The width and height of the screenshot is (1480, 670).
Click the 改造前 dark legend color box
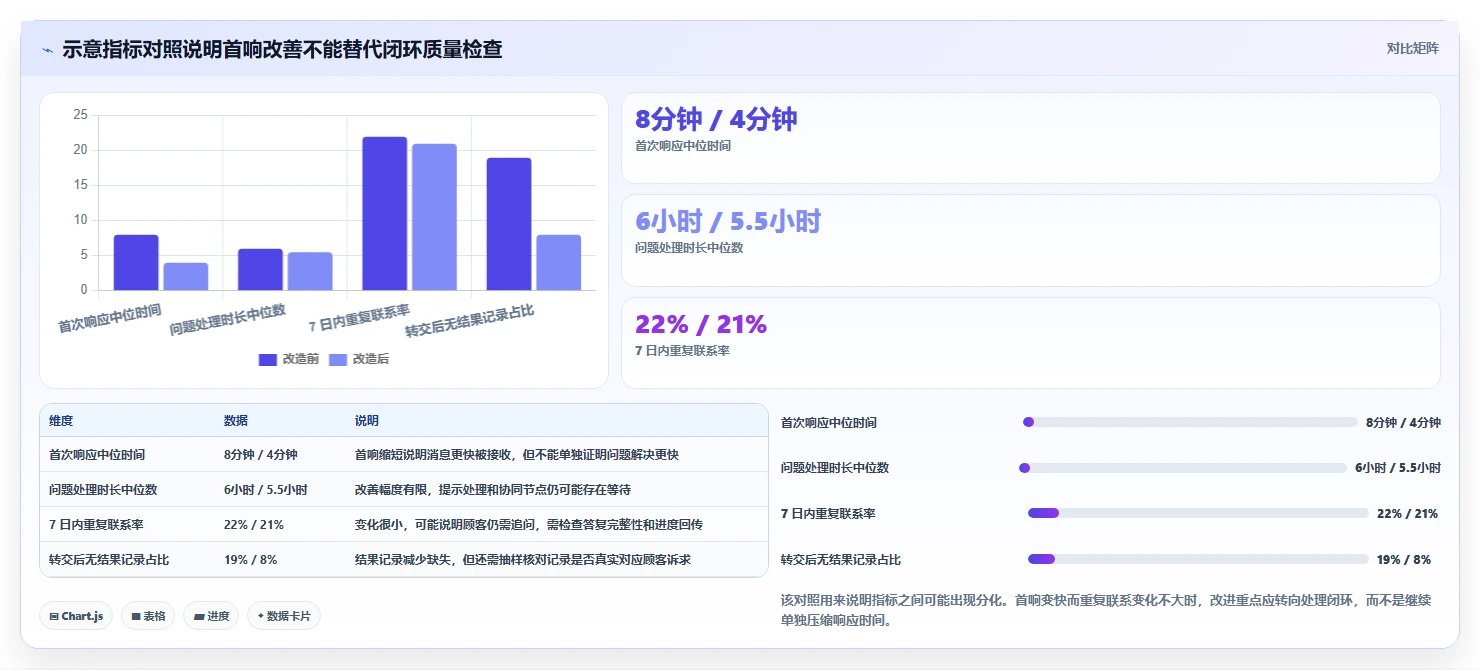[268, 360]
